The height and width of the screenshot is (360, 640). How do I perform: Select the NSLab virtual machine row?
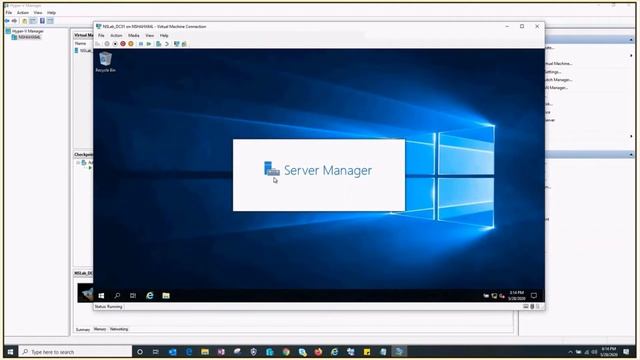pyautogui.click(x=85, y=50)
